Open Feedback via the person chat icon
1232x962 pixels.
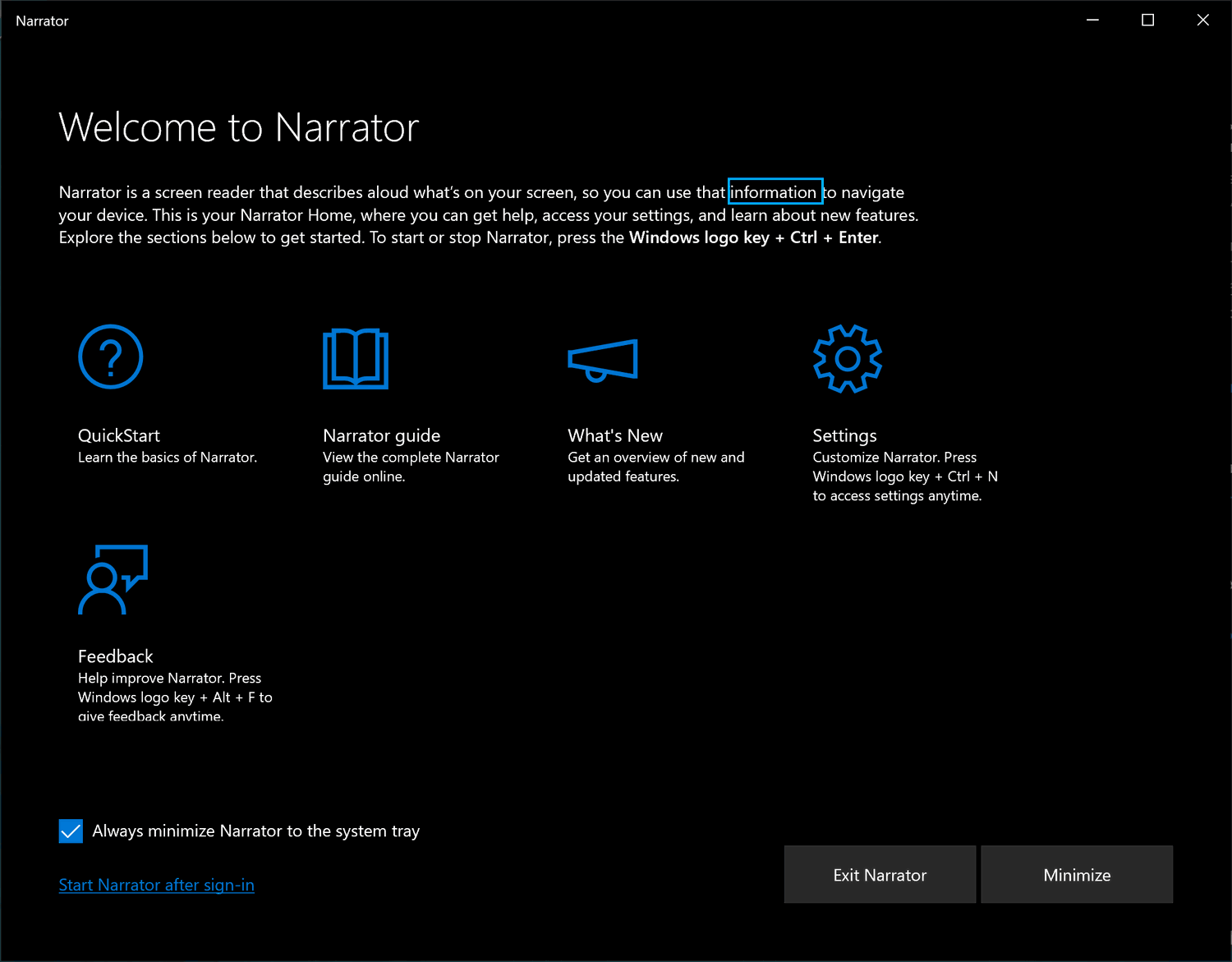tap(113, 579)
